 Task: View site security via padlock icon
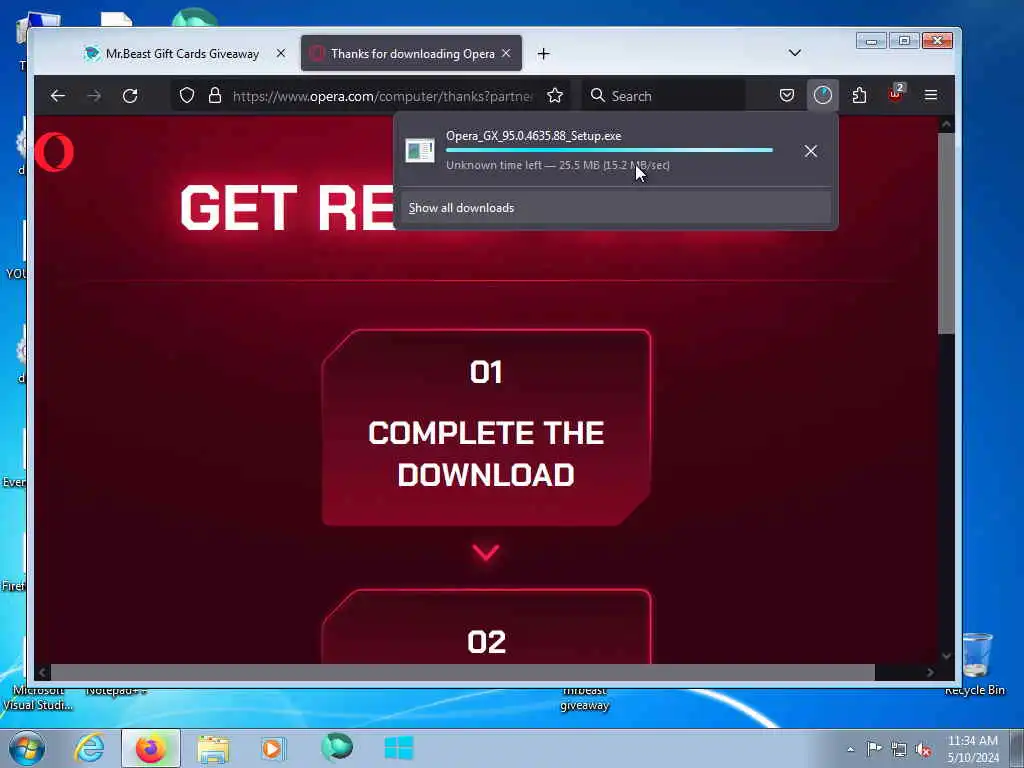(215, 96)
